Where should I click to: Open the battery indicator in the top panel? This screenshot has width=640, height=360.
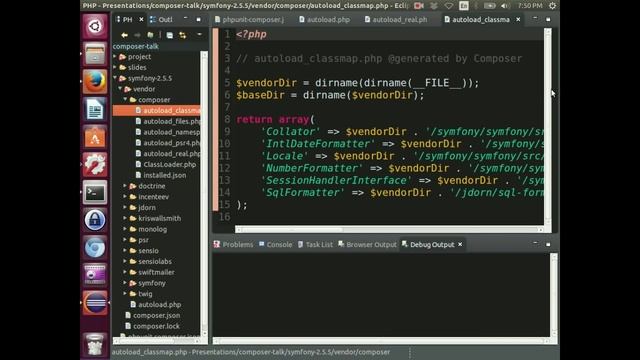[489, 6]
